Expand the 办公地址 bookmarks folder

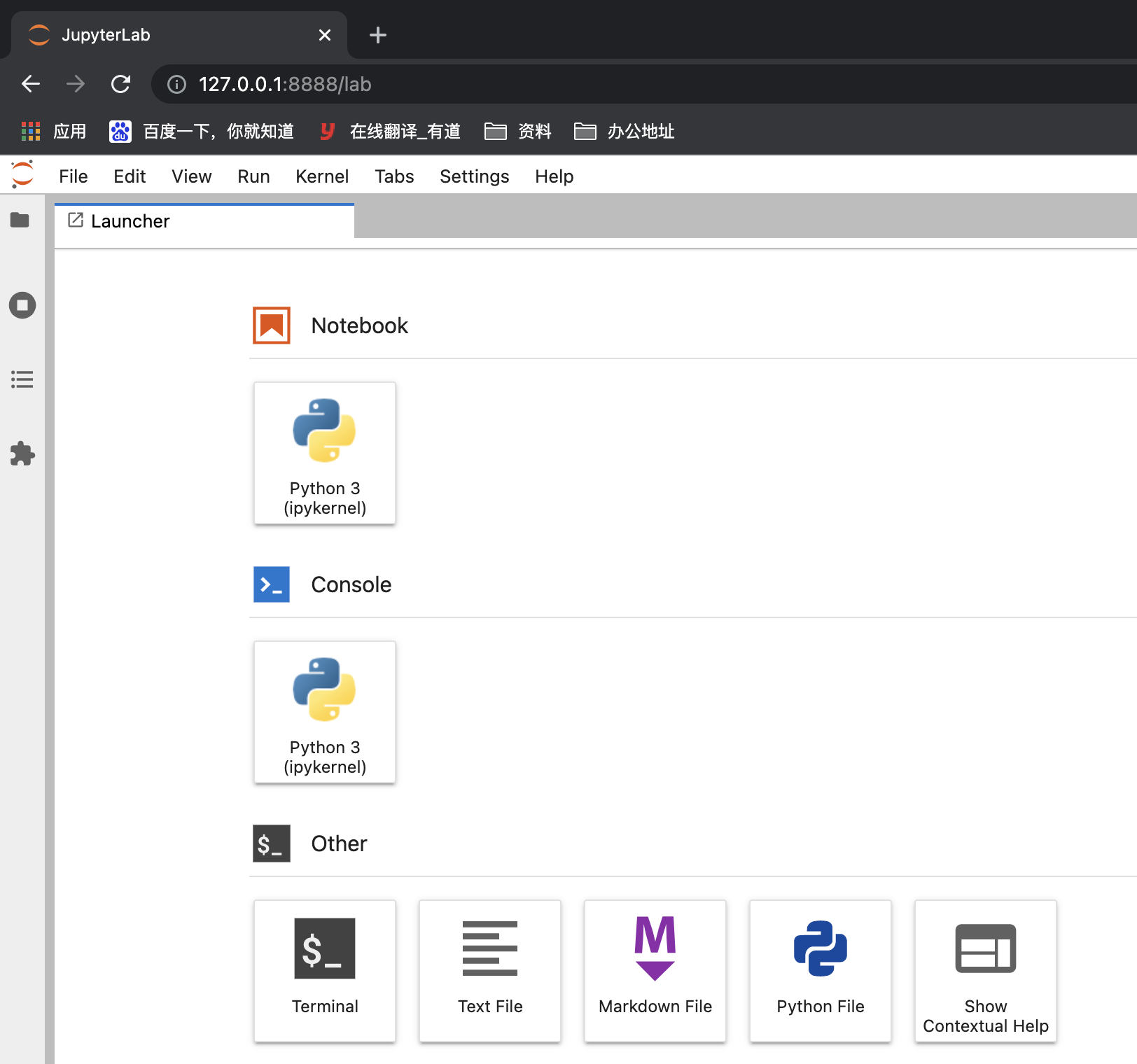(x=625, y=131)
